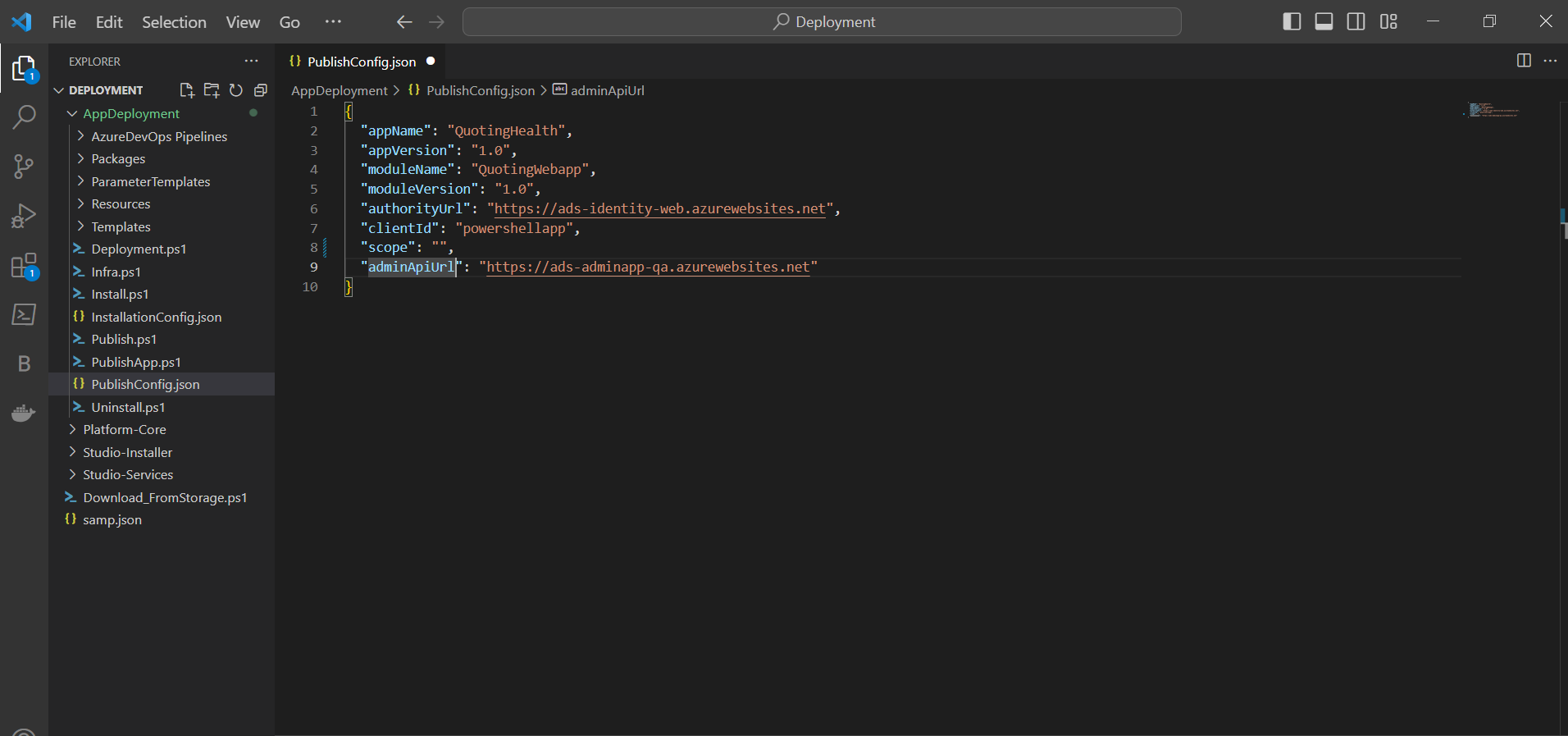Click AppDeployment in the breadcrumb
The height and width of the screenshot is (736, 1568).
[x=339, y=90]
